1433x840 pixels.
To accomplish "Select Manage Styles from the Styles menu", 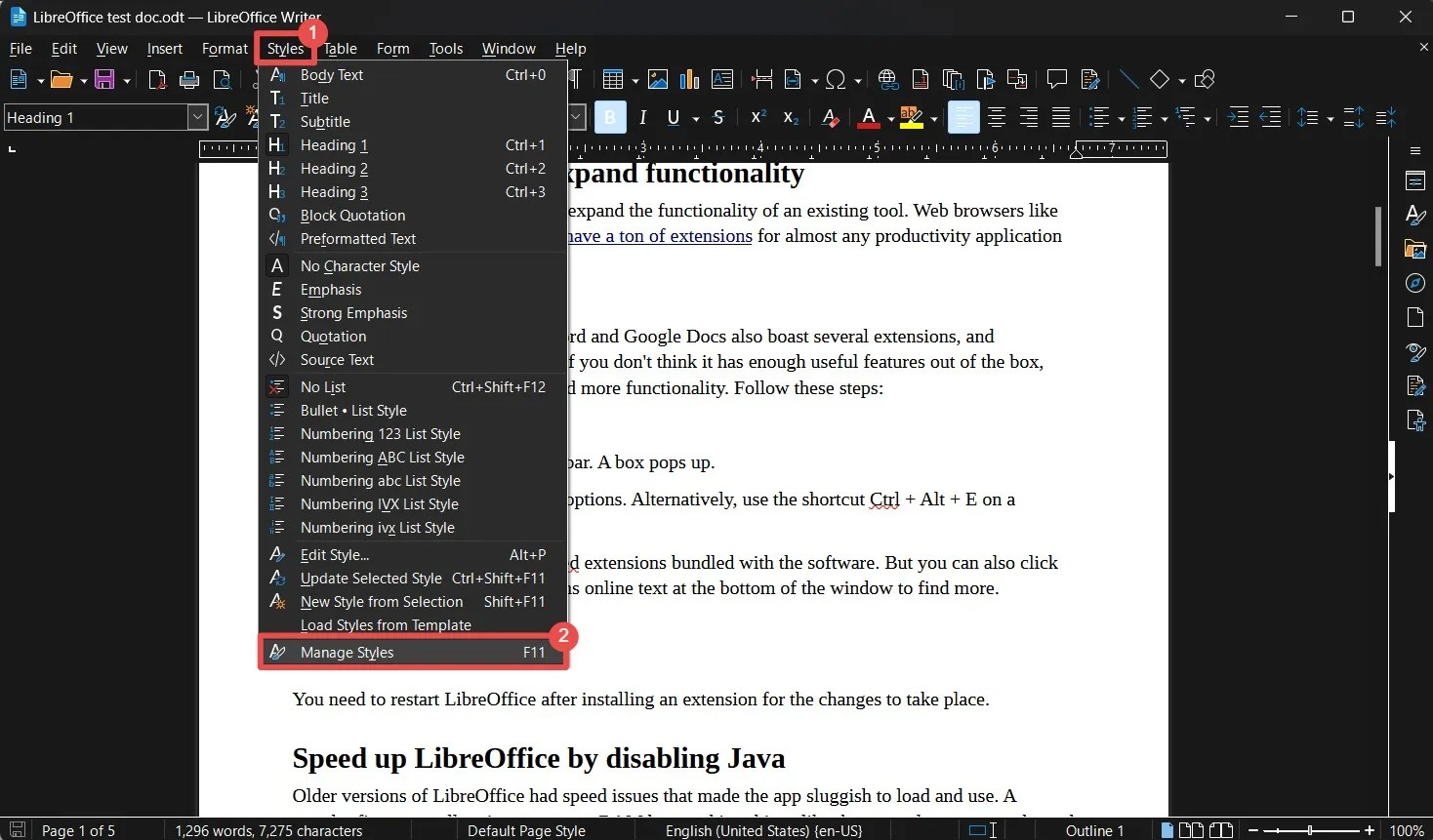I will point(347,652).
